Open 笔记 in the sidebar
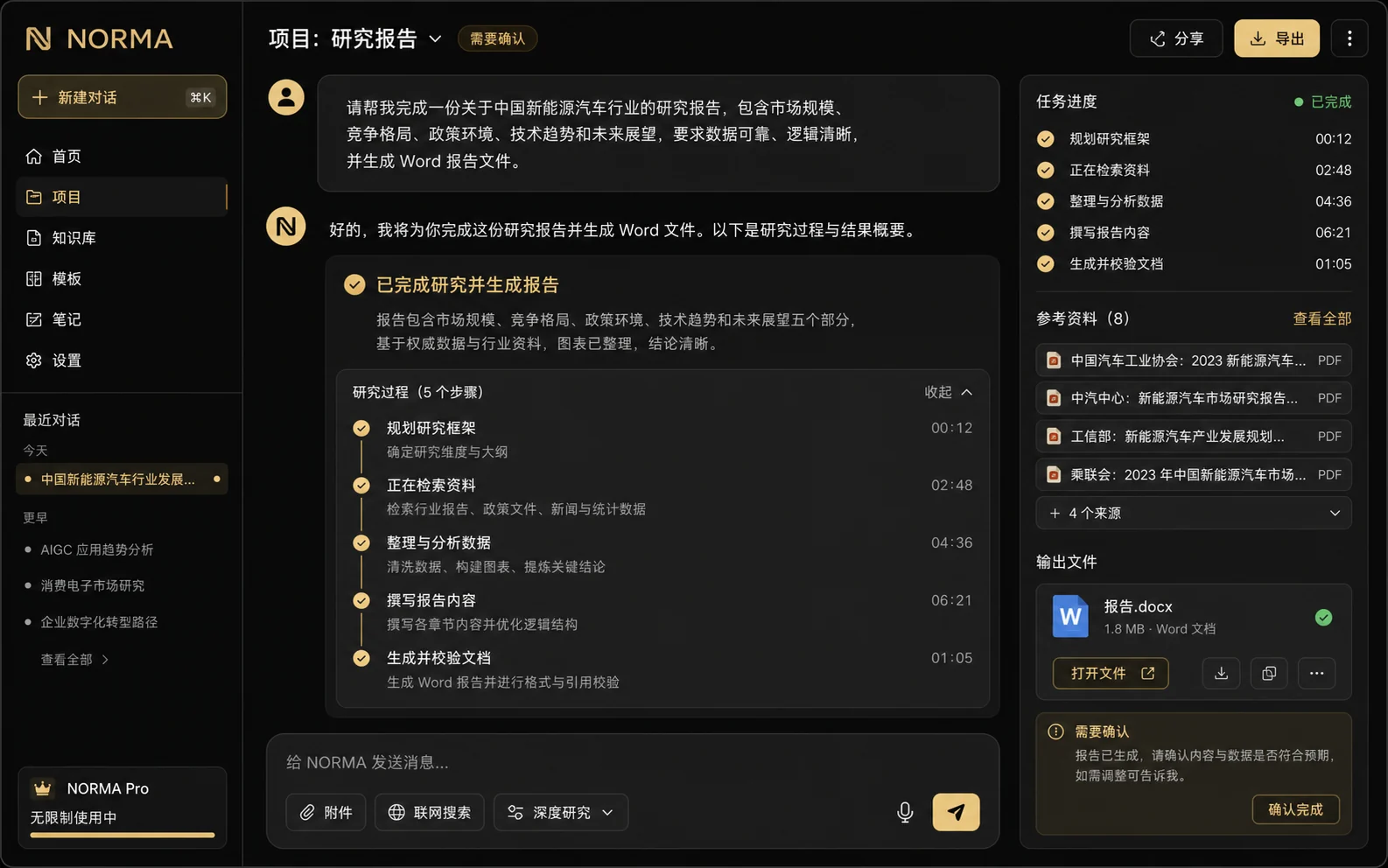The height and width of the screenshot is (868, 1388). [122, 319]
